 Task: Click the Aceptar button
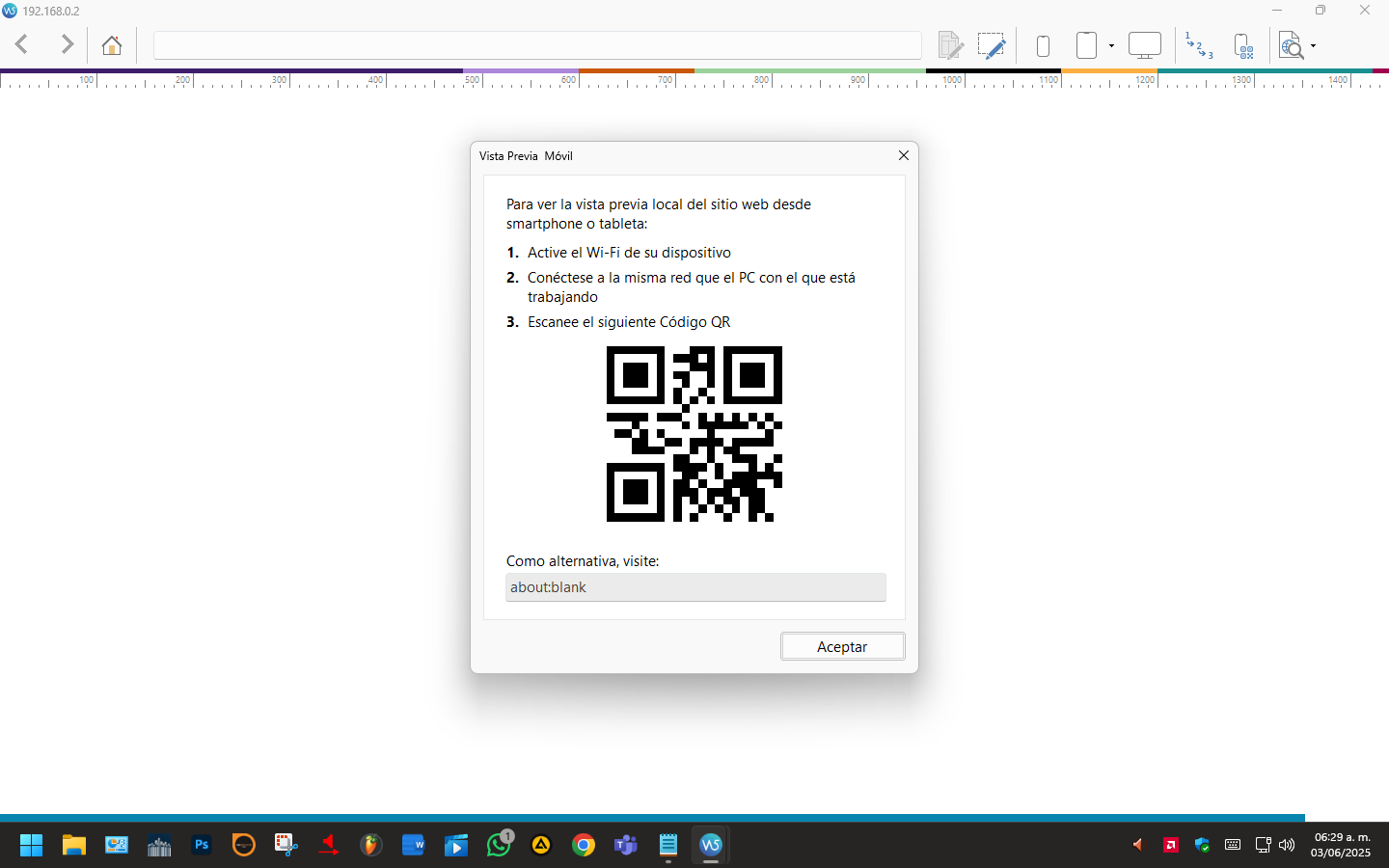point(842,646)
